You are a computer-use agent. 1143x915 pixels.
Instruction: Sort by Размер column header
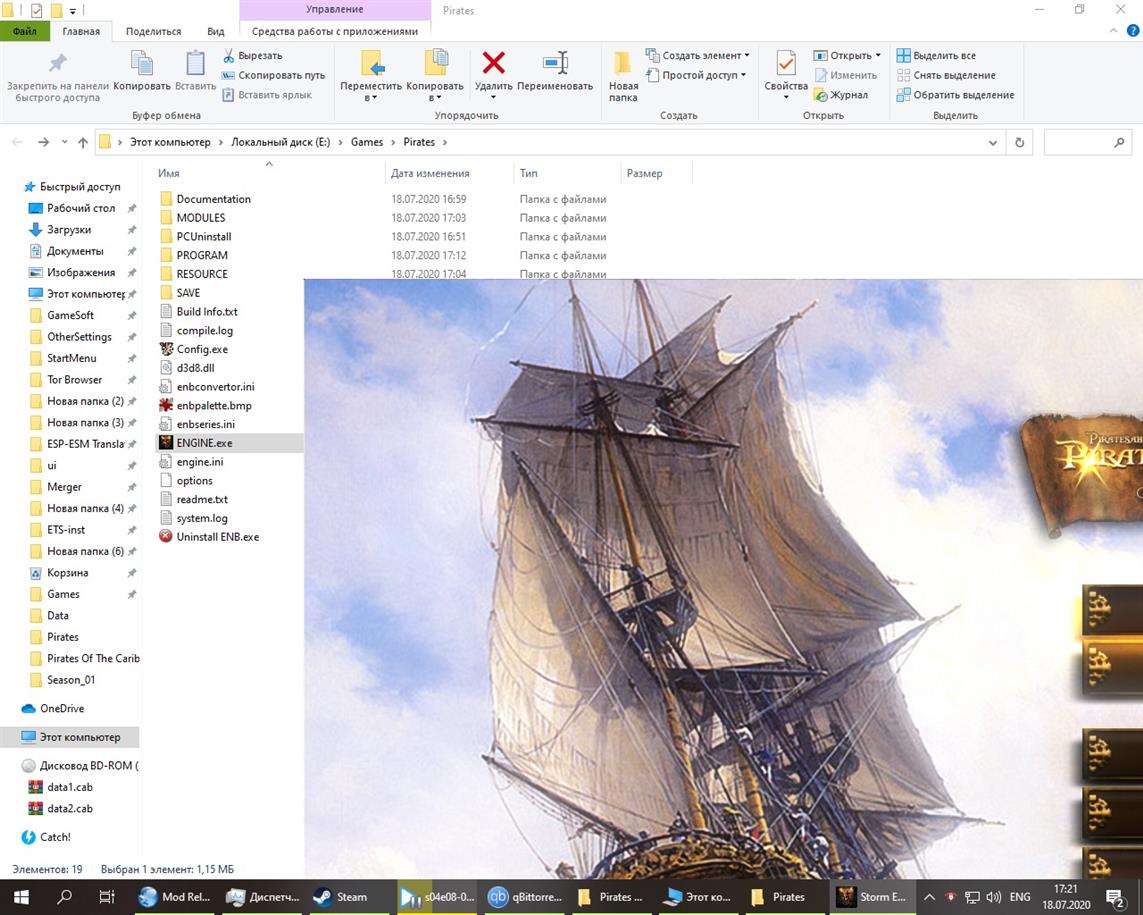click(644, 174)
